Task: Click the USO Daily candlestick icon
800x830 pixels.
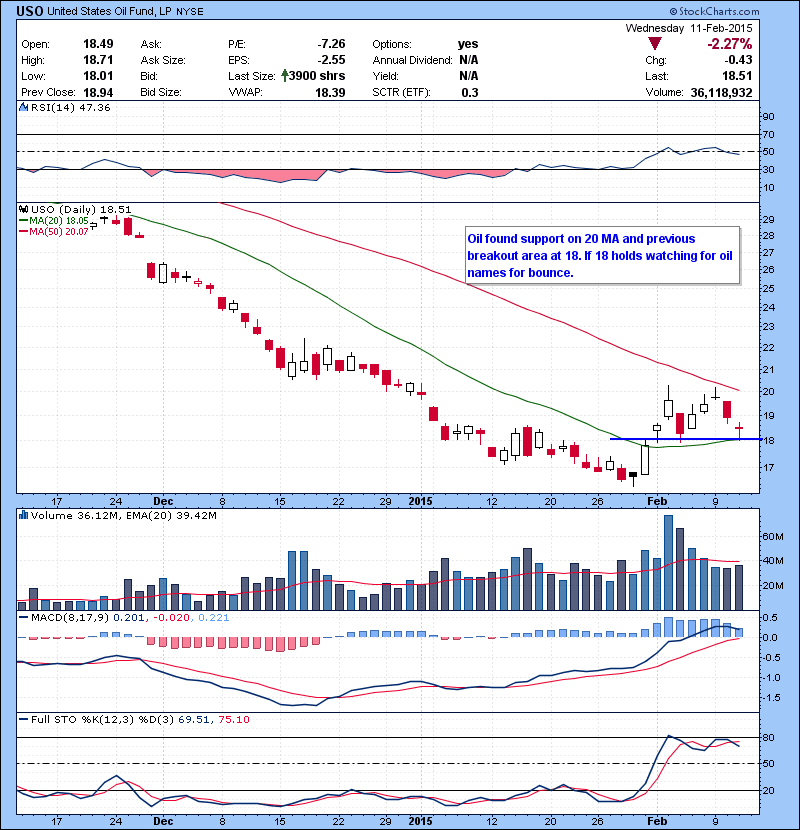Action: [x=23, y=209]
